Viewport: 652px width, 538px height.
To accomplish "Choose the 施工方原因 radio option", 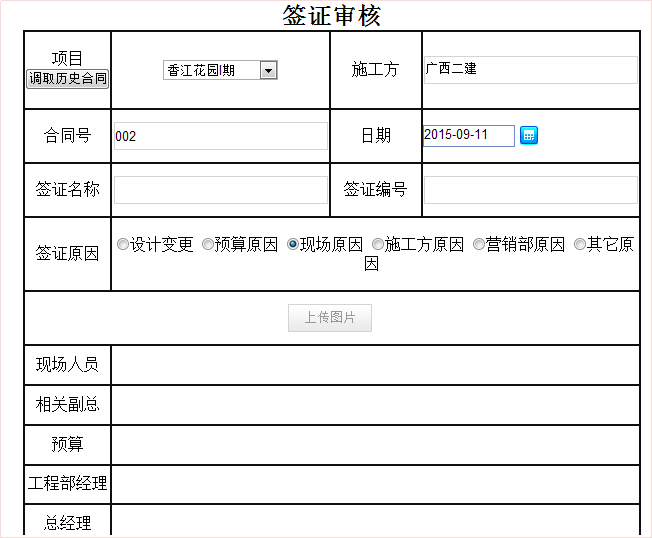I will (378, 244).
